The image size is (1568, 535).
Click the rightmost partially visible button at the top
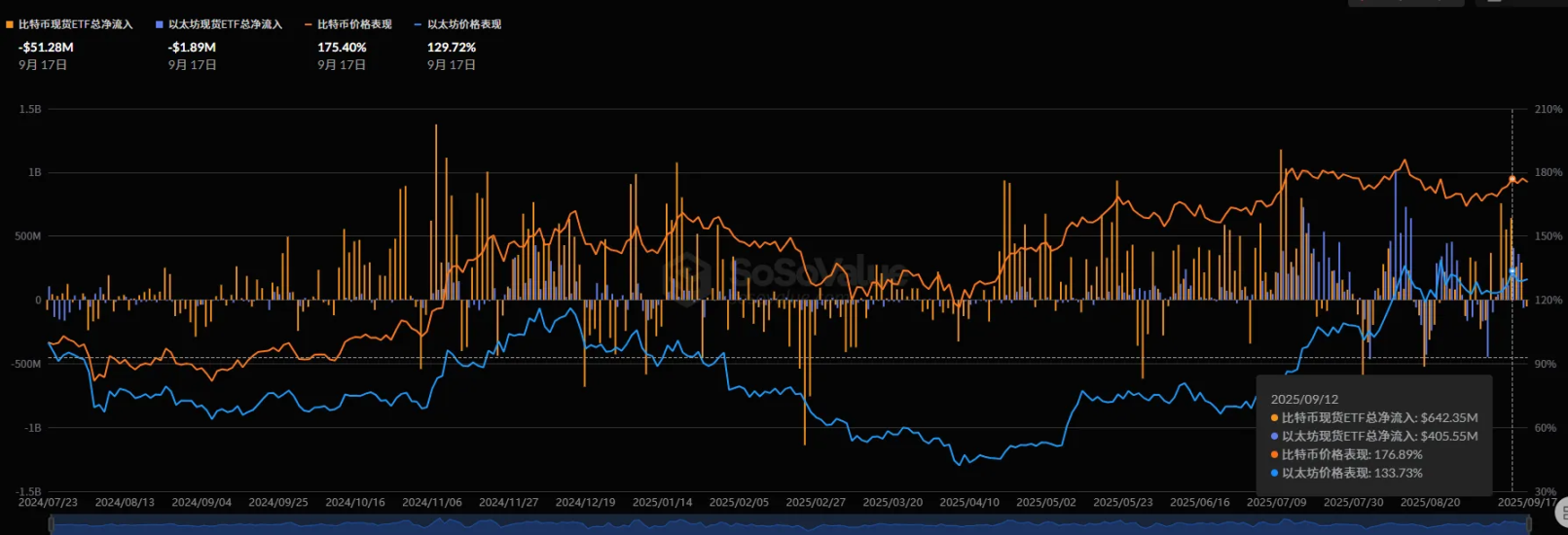pyautogui.click(x=1520, y=3)
